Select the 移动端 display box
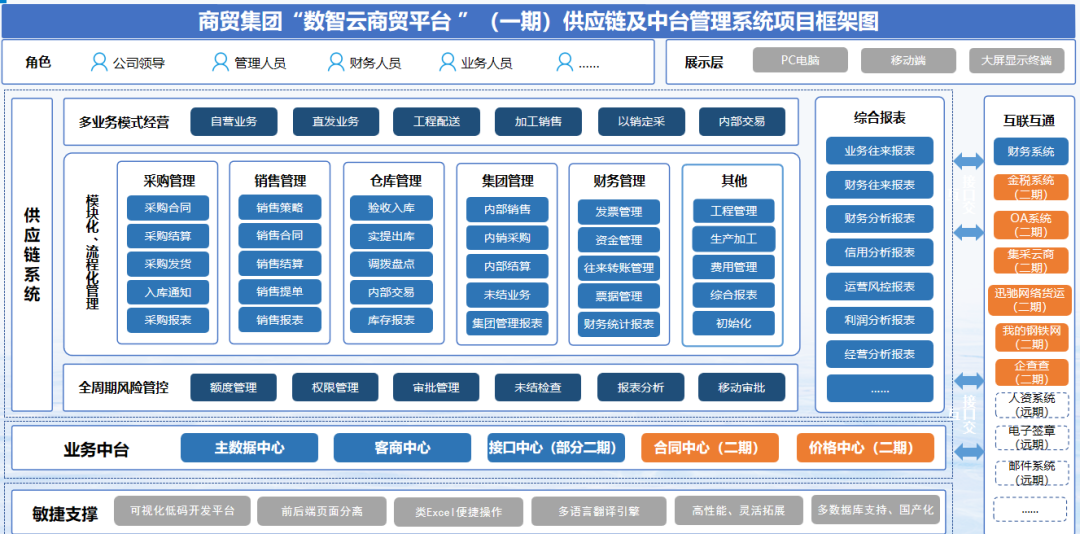Viewport: 1080px width, 534px height. (908, 60)
